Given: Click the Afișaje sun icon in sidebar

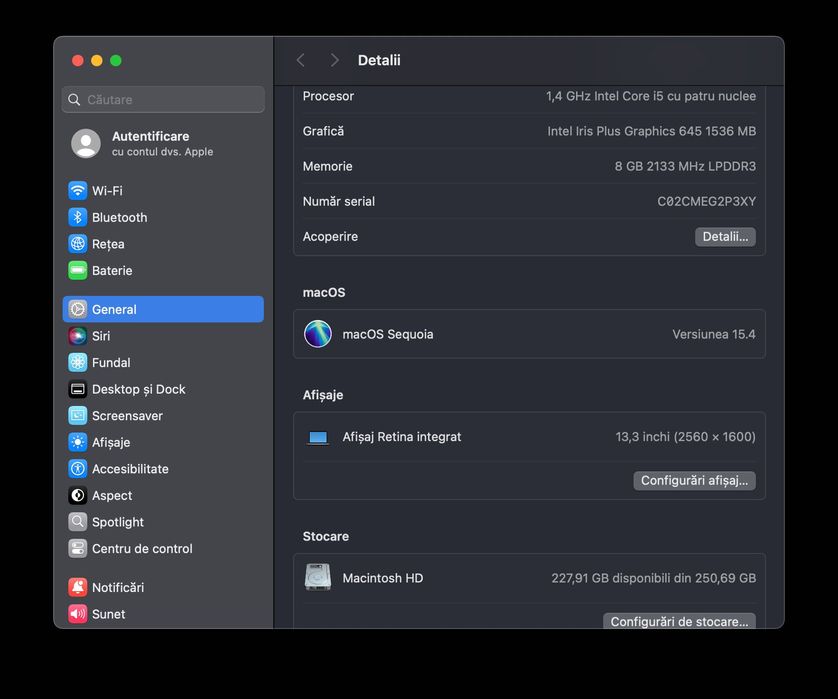Looking at the screenshot, I should [77, 442].
